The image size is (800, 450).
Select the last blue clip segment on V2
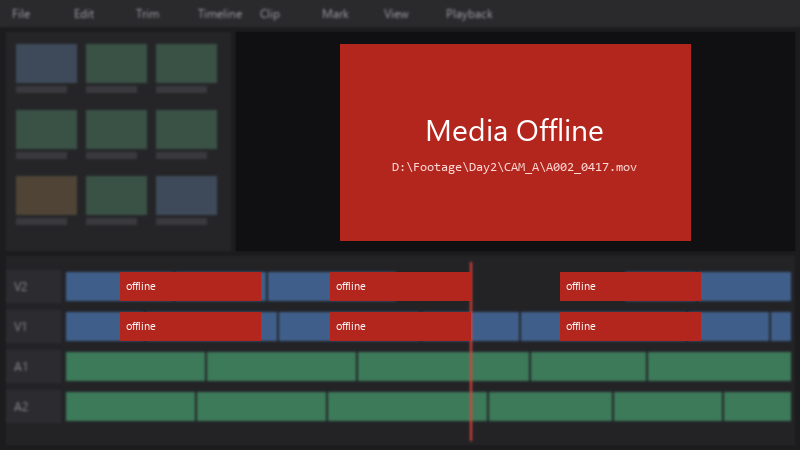(x=746, y=286)
